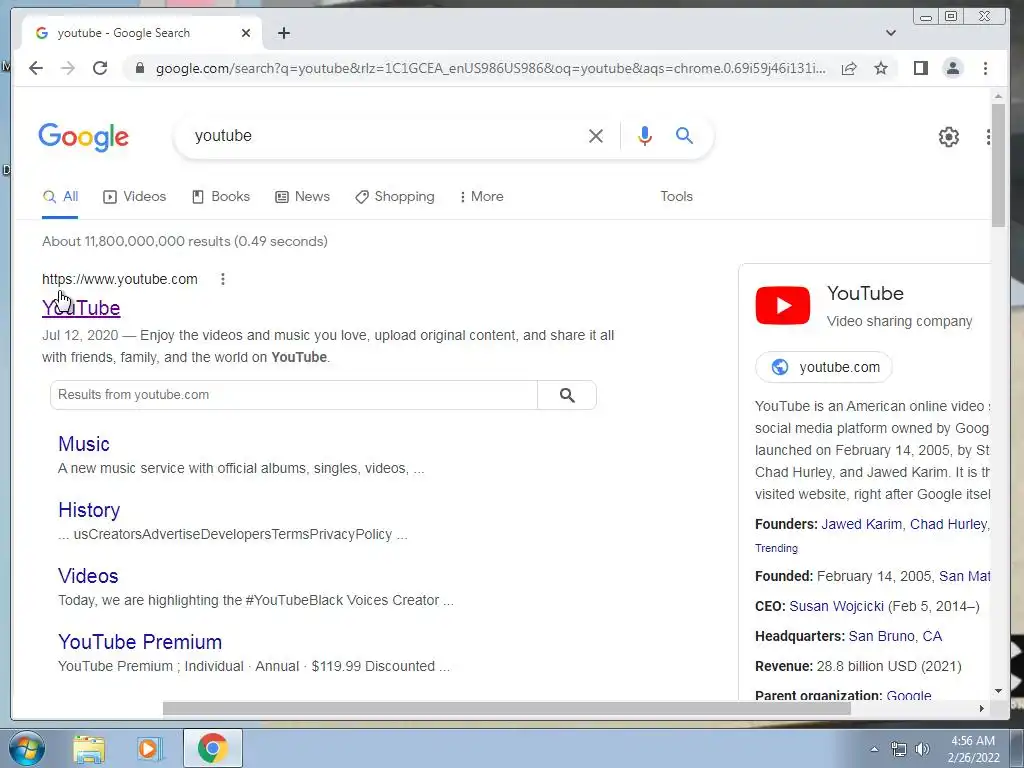
Task: Select the All results tab
Action: click(60, 197)
